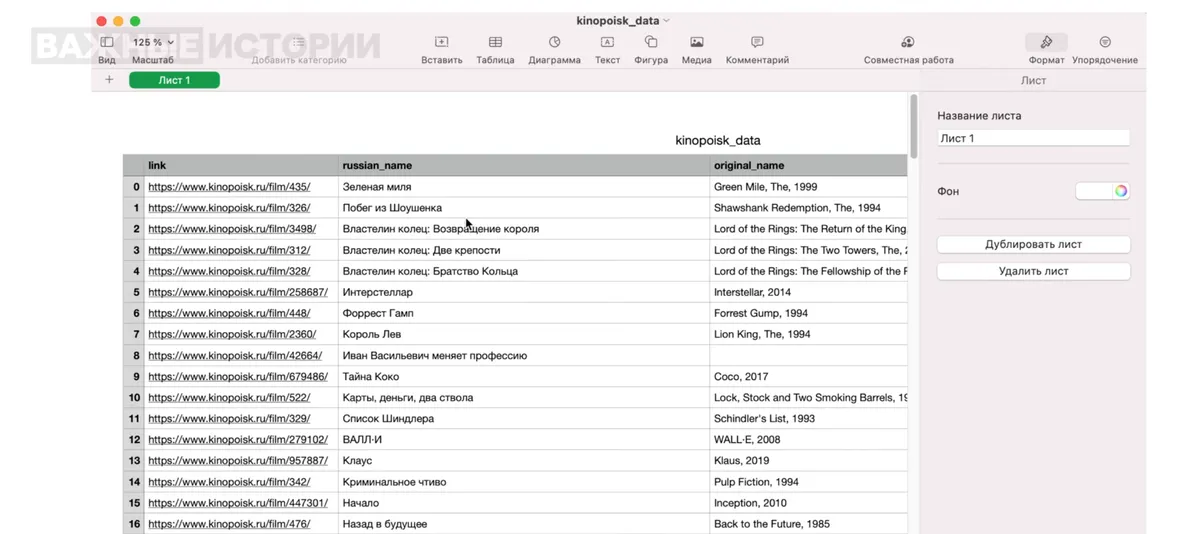
Task: Select the cell Lion King, The, 1994
Action: coord(808,334)
